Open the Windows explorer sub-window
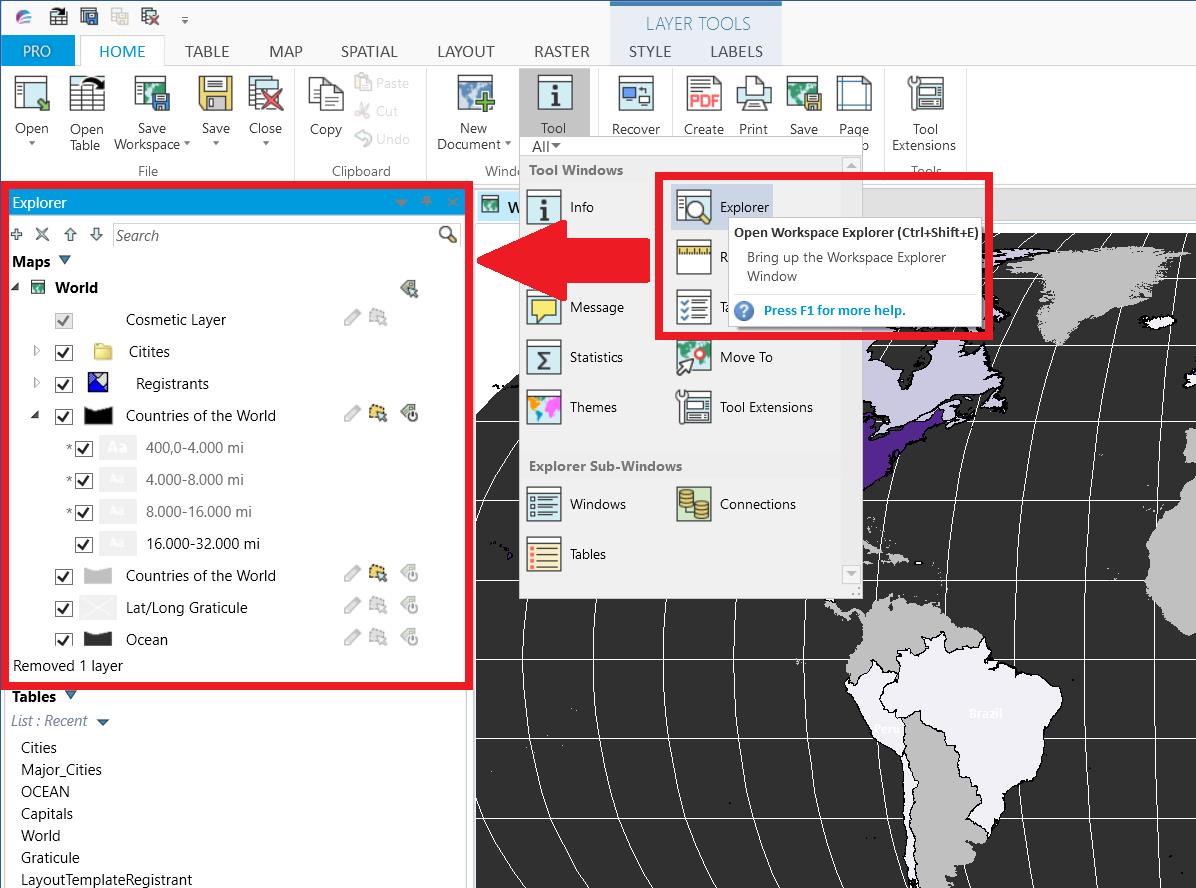 (x=577, y=504)
